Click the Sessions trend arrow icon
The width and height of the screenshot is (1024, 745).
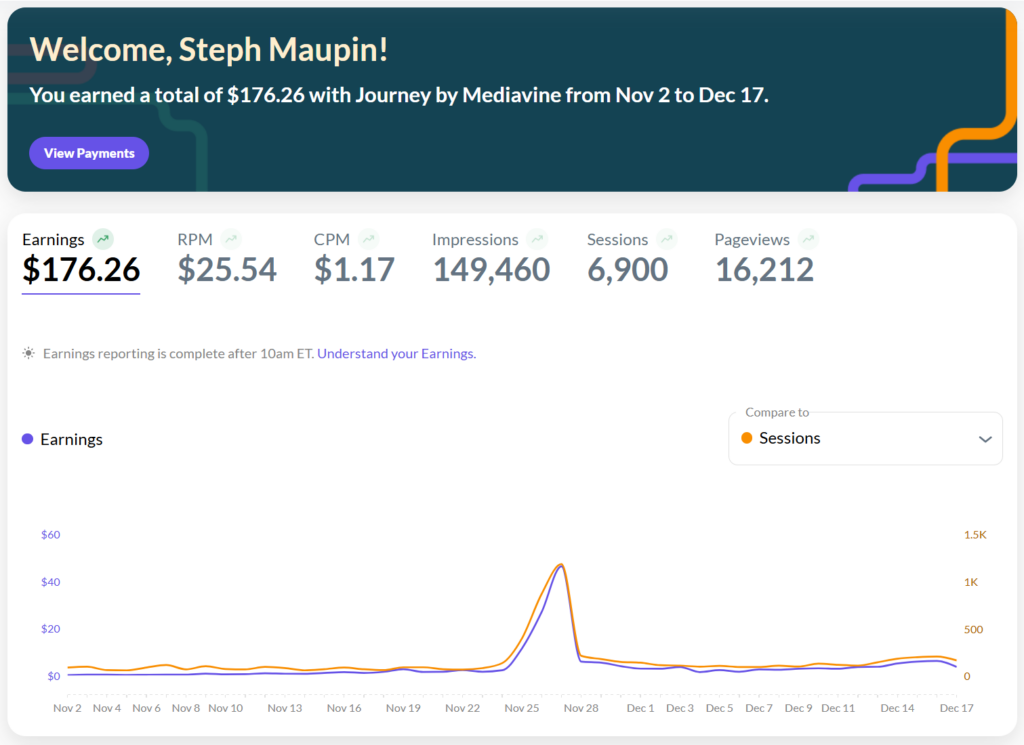pos(667,239)
